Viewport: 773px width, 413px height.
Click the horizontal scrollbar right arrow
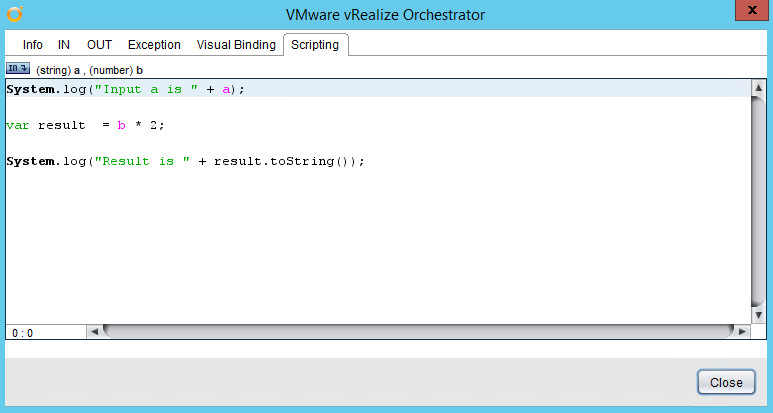pyautogui.click(x=742, y=332)
